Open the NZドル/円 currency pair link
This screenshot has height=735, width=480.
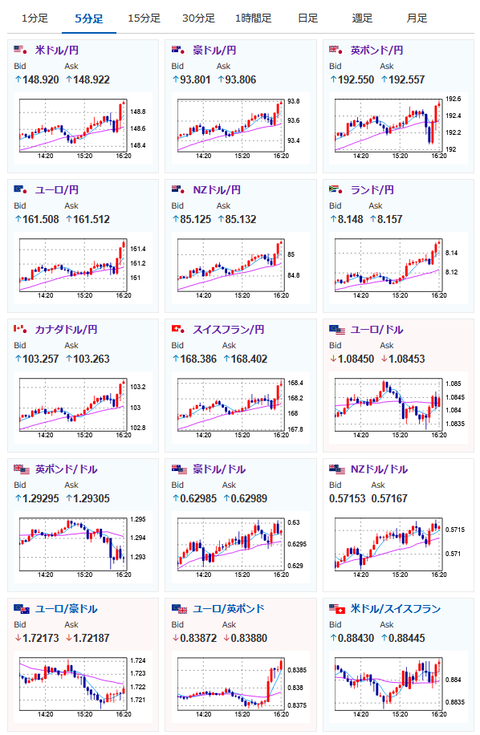click(217, 190)
